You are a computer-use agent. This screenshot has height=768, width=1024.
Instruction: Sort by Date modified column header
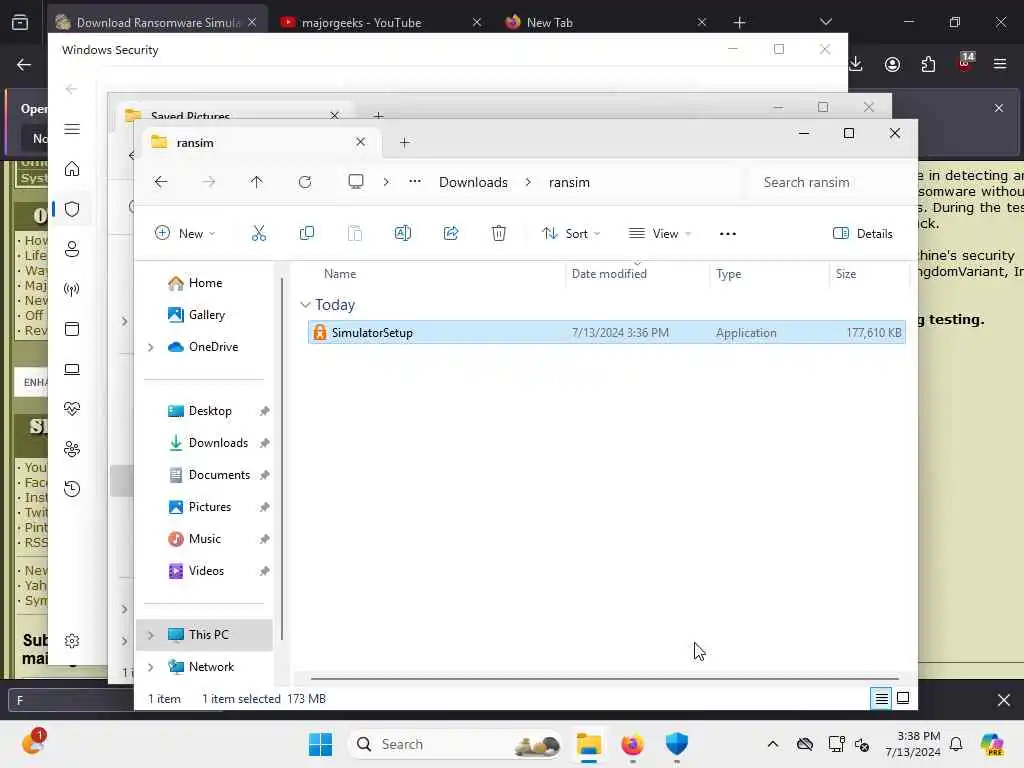pos(609,274)
